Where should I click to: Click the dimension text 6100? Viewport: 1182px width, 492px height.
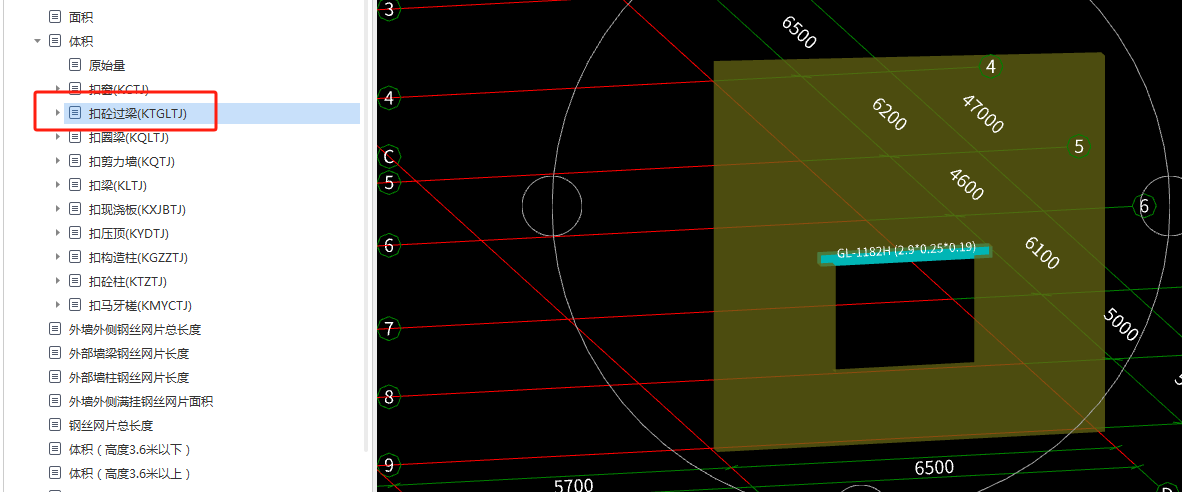pyautogui.click(x=1042, y=252)
